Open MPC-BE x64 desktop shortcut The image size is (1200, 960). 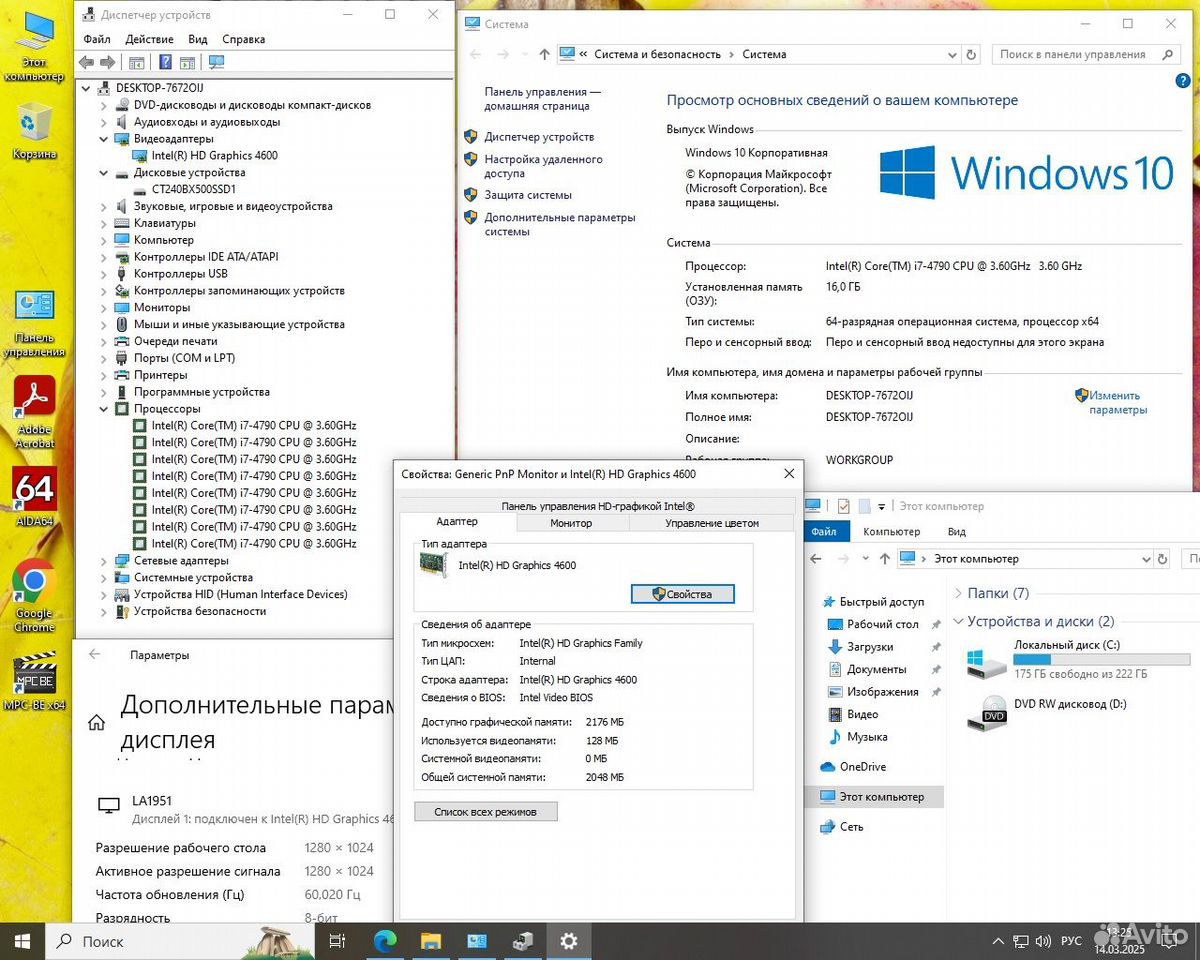pos(34,682)
